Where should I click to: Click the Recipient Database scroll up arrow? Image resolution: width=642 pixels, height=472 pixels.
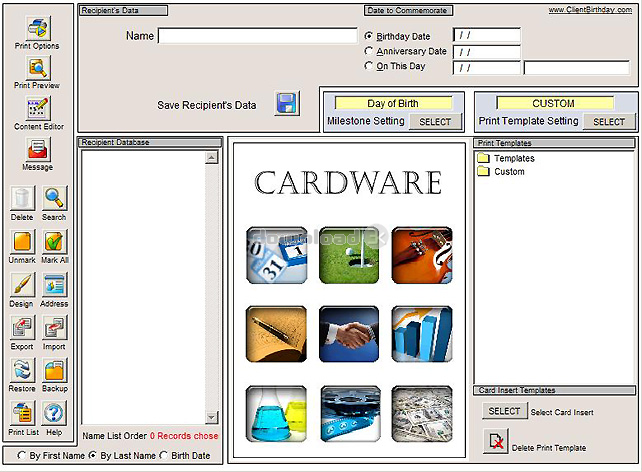pyautogui.click(x=211, y=158)
